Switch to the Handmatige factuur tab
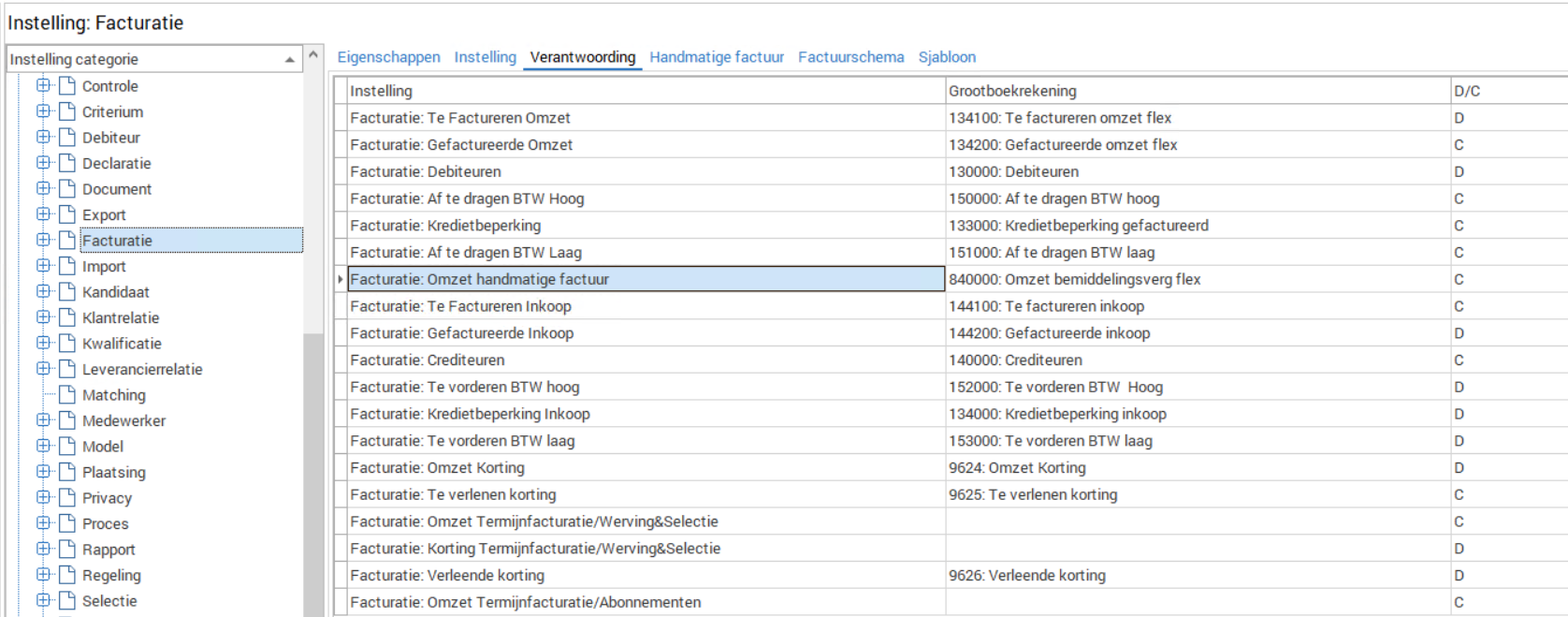 (x=717, y=57)
